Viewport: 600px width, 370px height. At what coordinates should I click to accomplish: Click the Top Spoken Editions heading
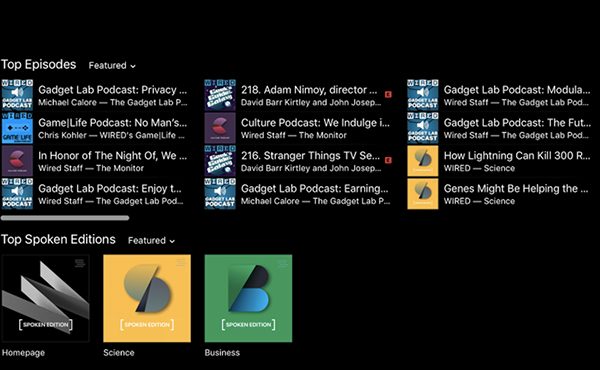(x=58, y=240)
